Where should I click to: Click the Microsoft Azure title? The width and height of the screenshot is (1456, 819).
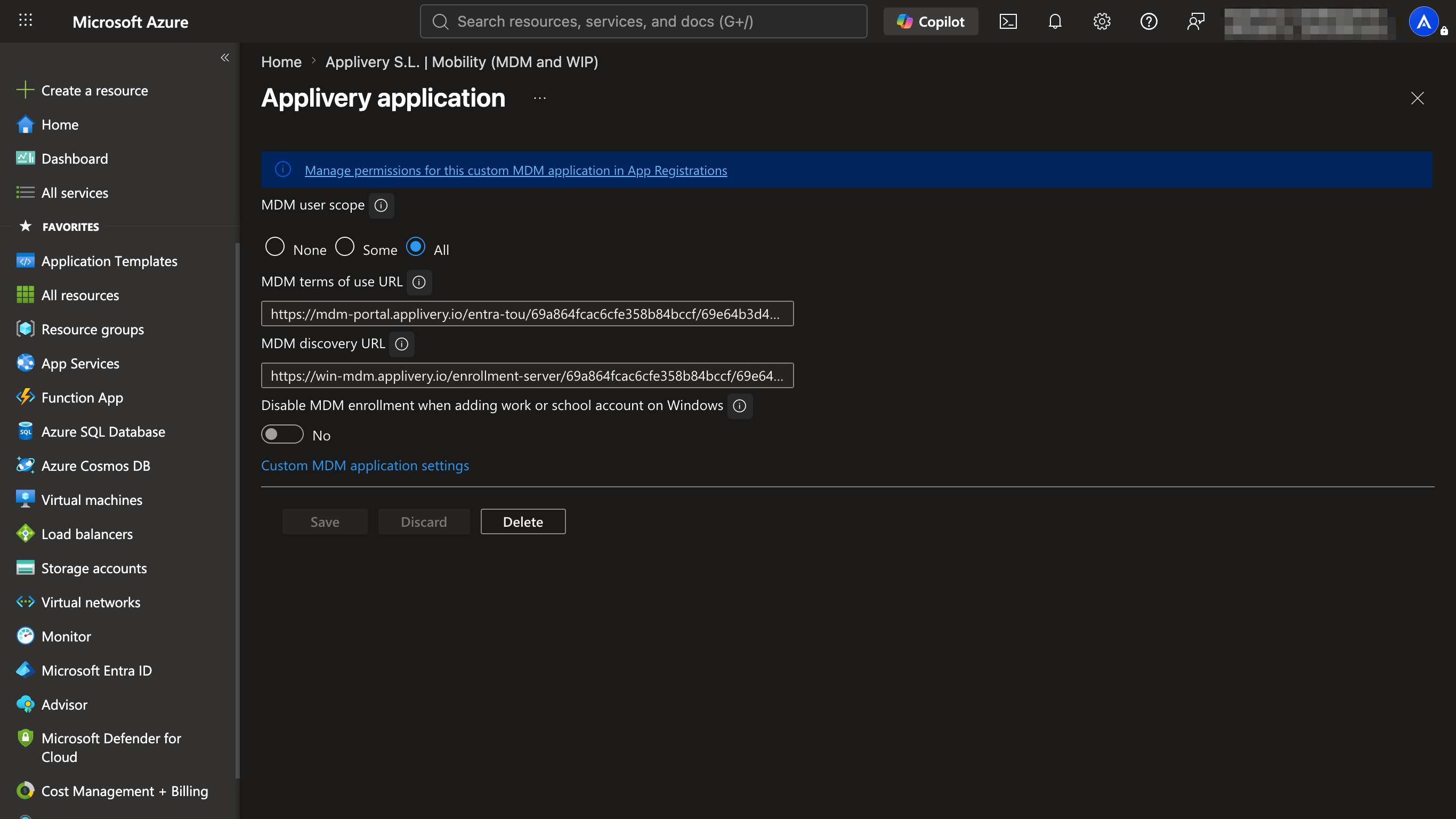(130, 21)
